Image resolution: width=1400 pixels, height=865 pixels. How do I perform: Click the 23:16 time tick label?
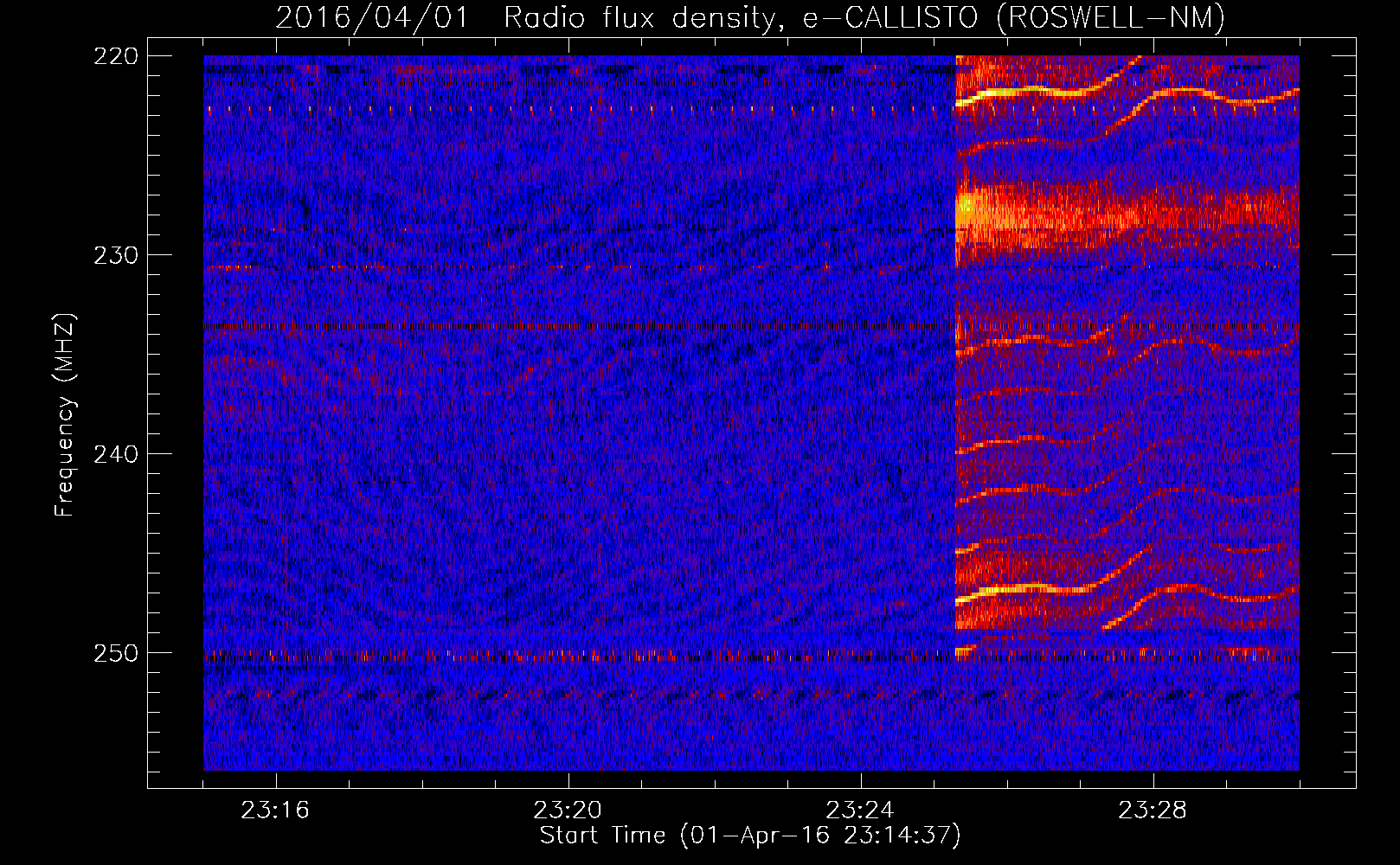click(275, 811)
